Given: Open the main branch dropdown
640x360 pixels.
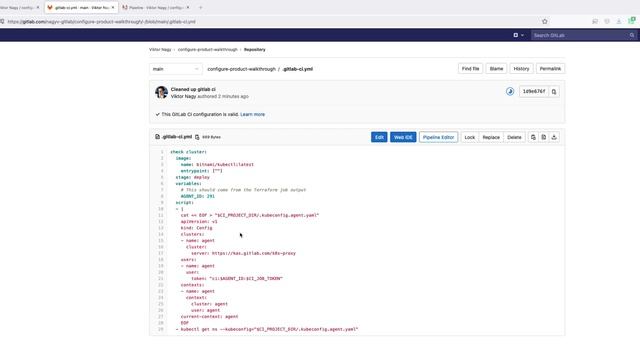Looking at the screenshot, I should (x=176, y=69).
